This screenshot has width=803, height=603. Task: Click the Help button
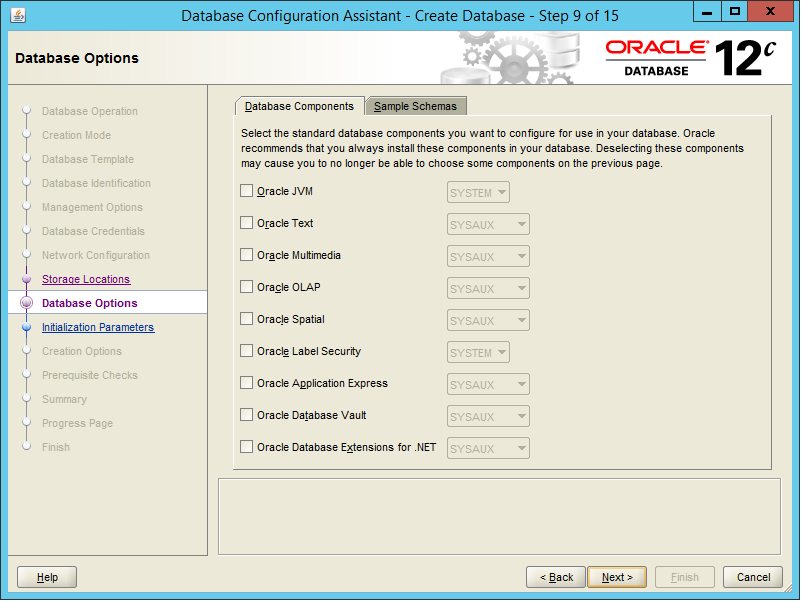[47, 577]
